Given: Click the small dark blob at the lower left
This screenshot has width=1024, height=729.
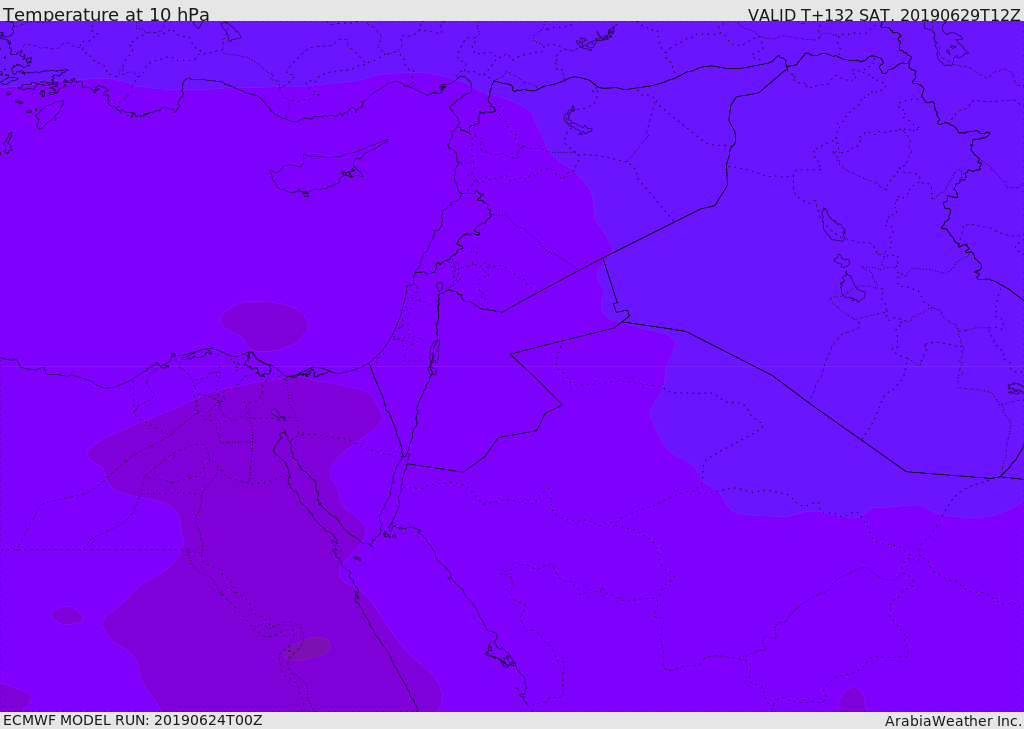Looking at the screenshot, I should (x=67, y=615).
